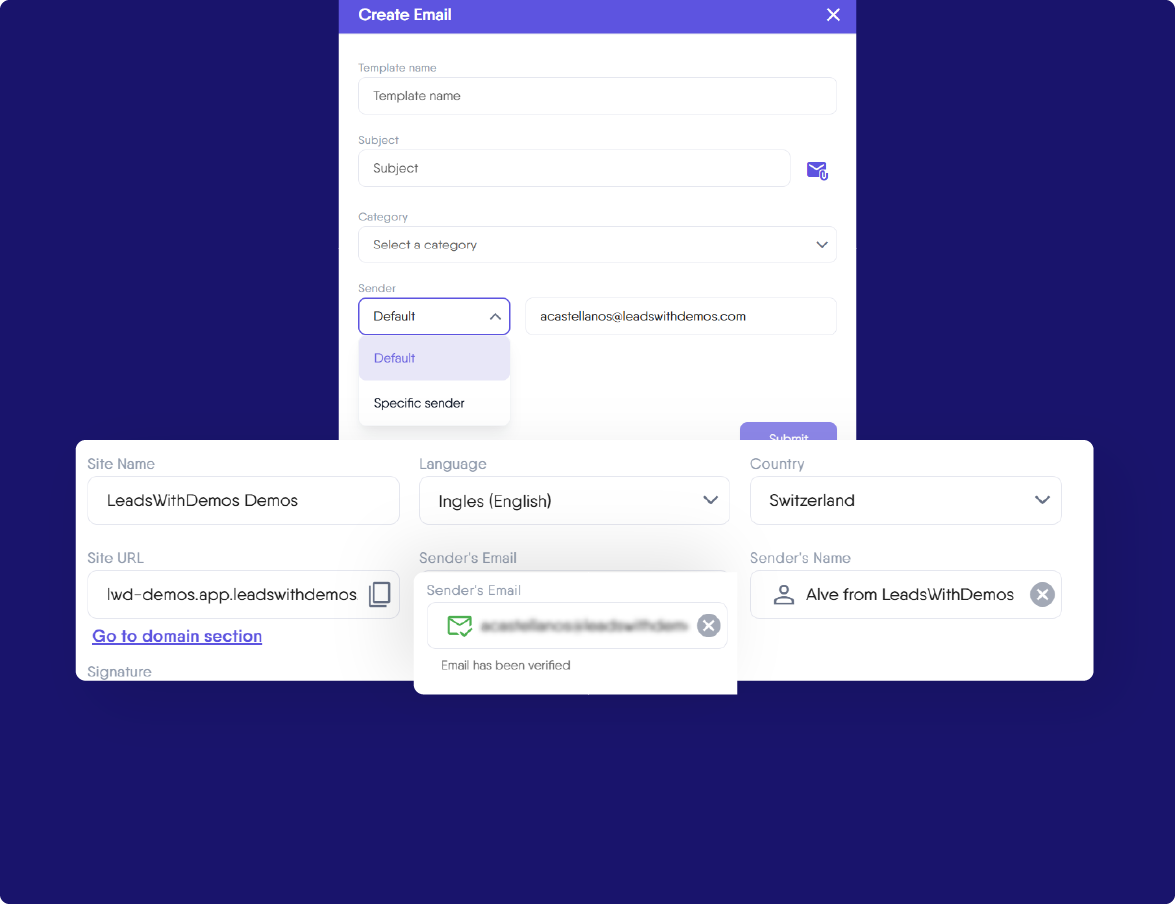Click the Site Name input box

coord(243,500)
